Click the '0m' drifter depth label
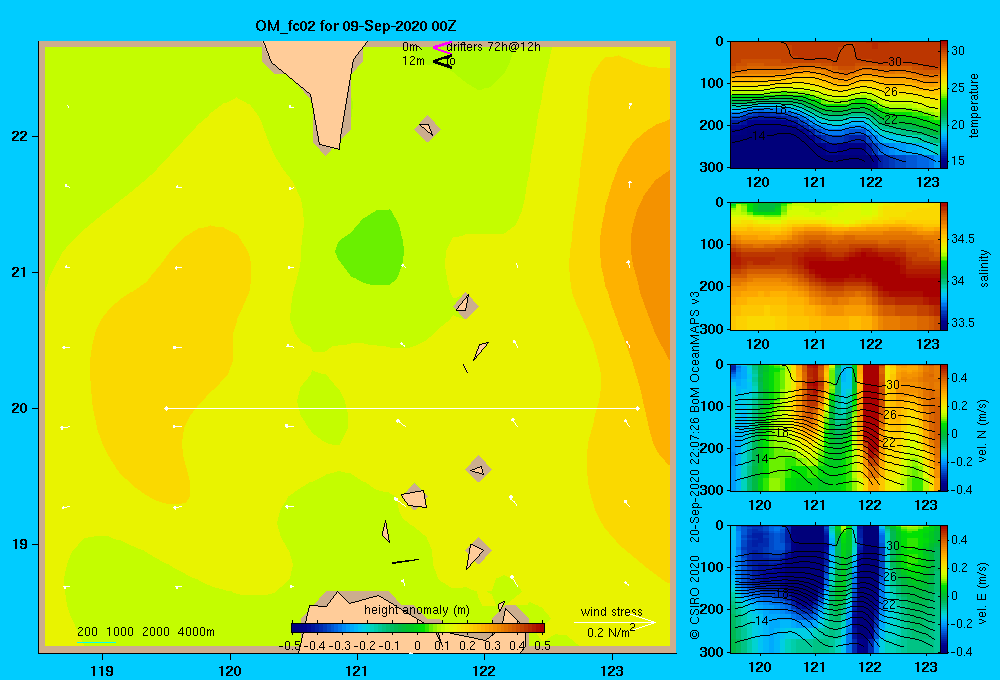Image resolution: width=1000 pixels, height=680 pixels. (409, 47)
